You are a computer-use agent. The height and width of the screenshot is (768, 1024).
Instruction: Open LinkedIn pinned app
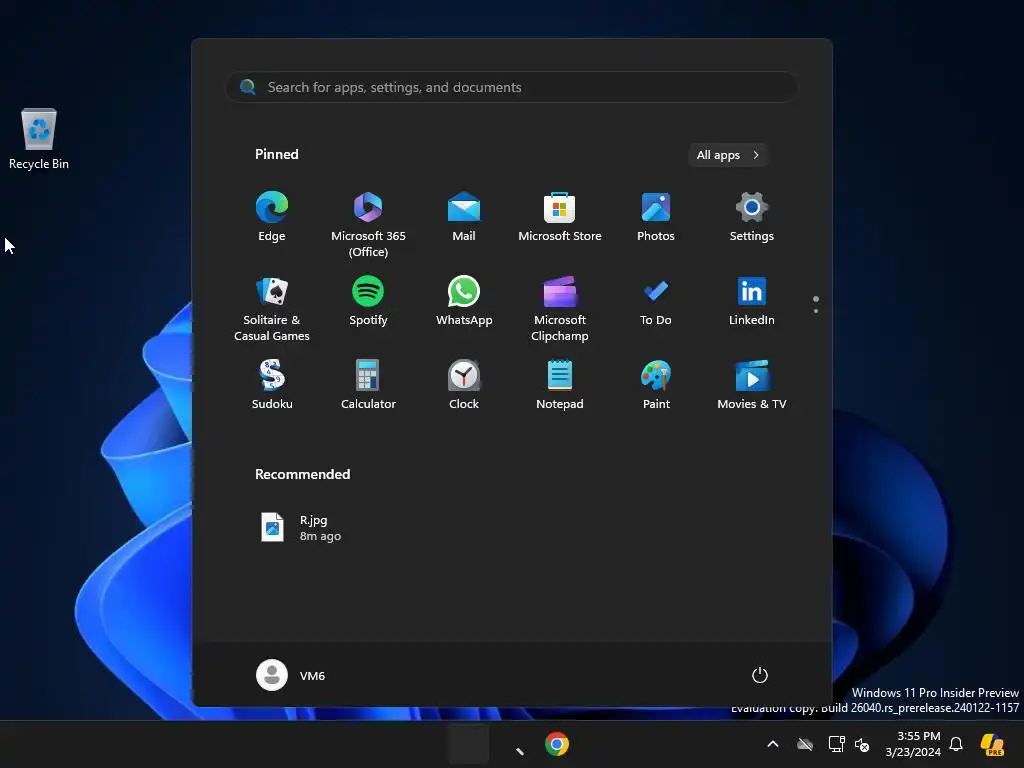752,302
